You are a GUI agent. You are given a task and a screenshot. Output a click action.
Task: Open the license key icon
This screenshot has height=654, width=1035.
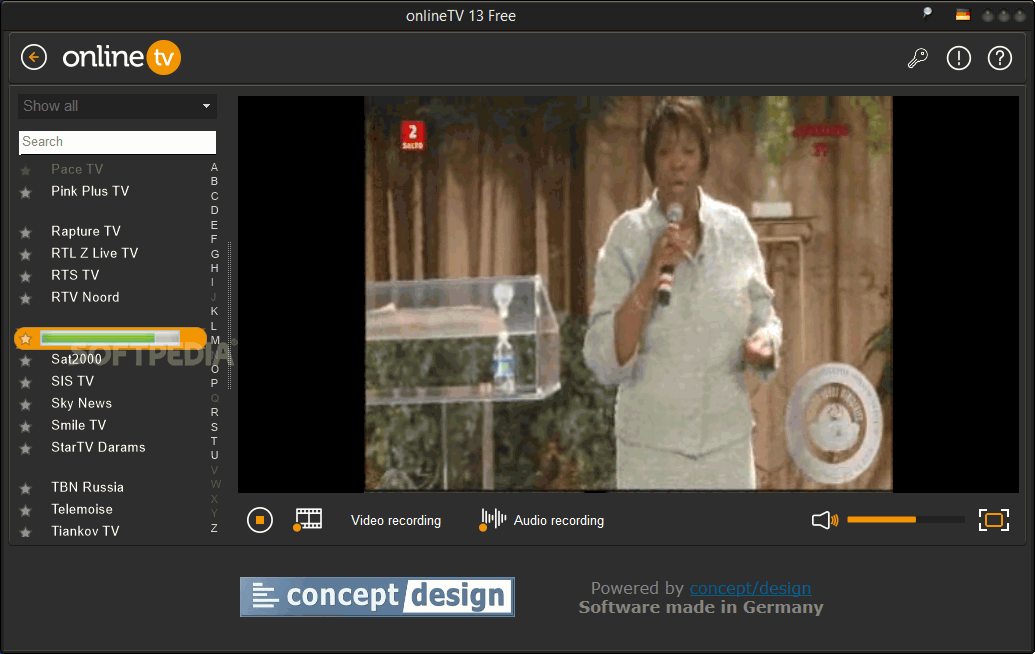(x=918, y=58)
